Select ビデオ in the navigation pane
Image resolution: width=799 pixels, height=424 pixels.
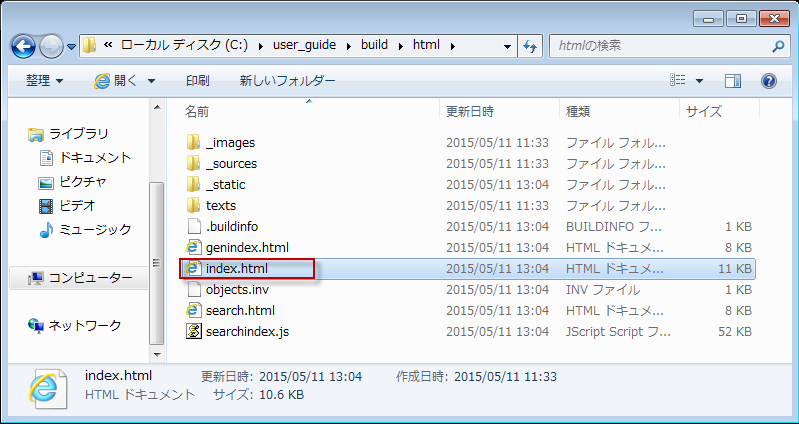coord(77,205)
